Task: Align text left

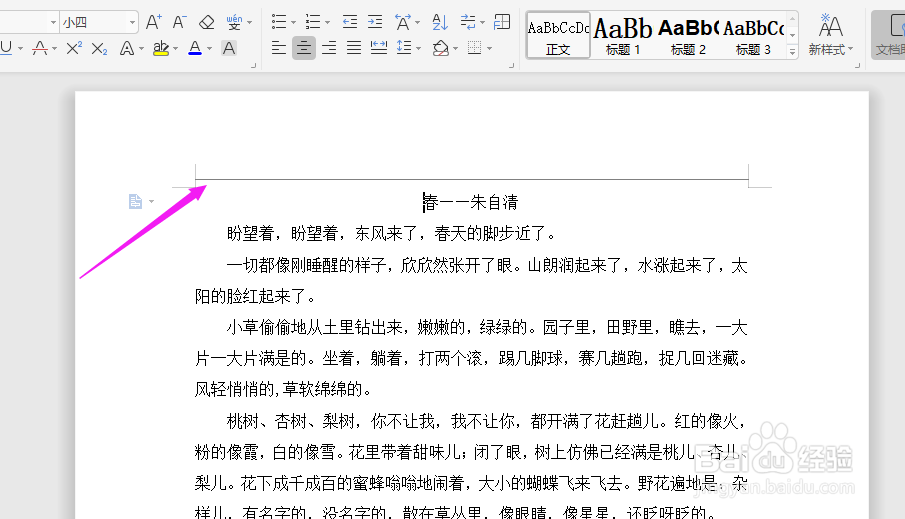Action: pos(279,48)
